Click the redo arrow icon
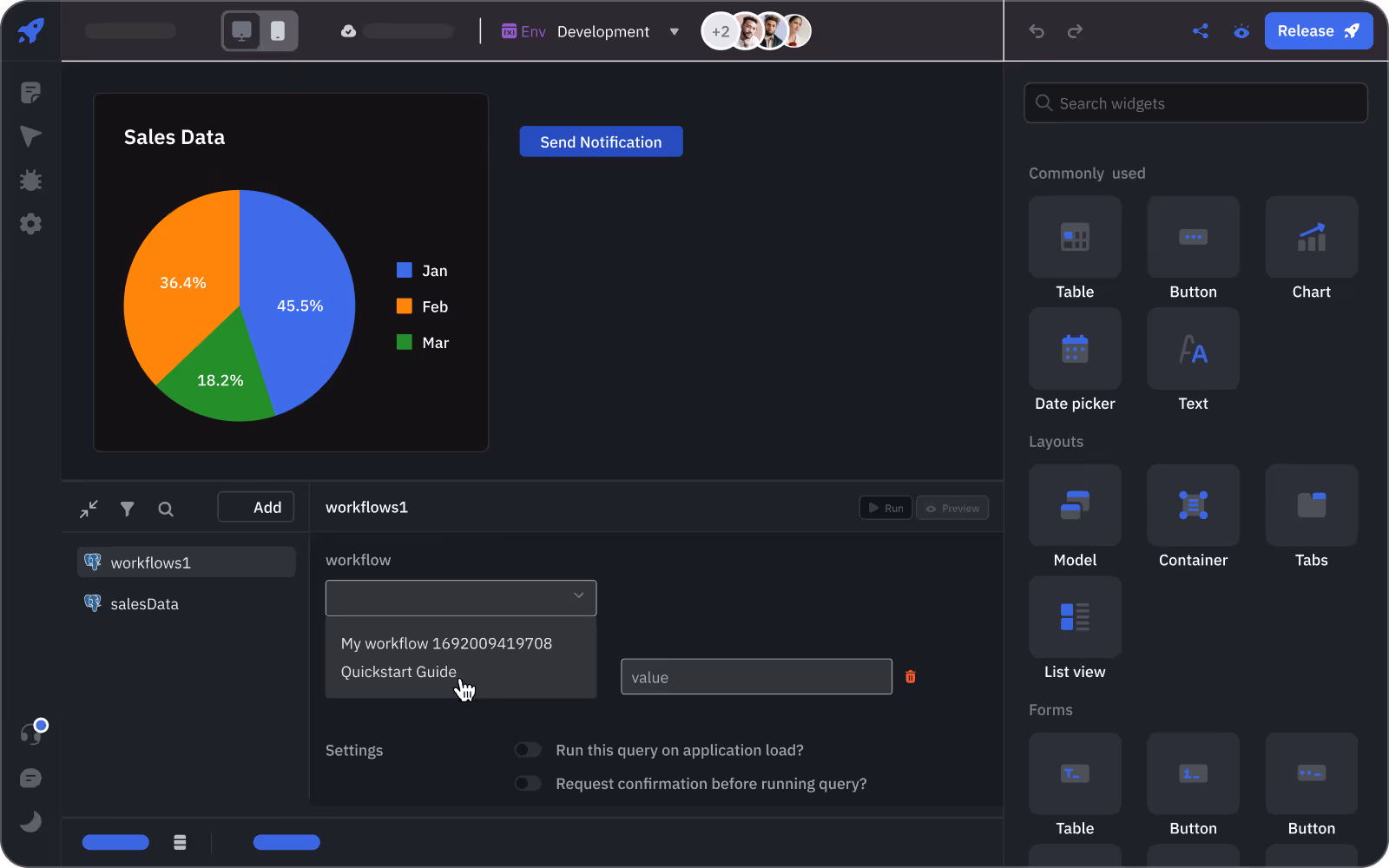The image size is (1389, 868). 1075,31
